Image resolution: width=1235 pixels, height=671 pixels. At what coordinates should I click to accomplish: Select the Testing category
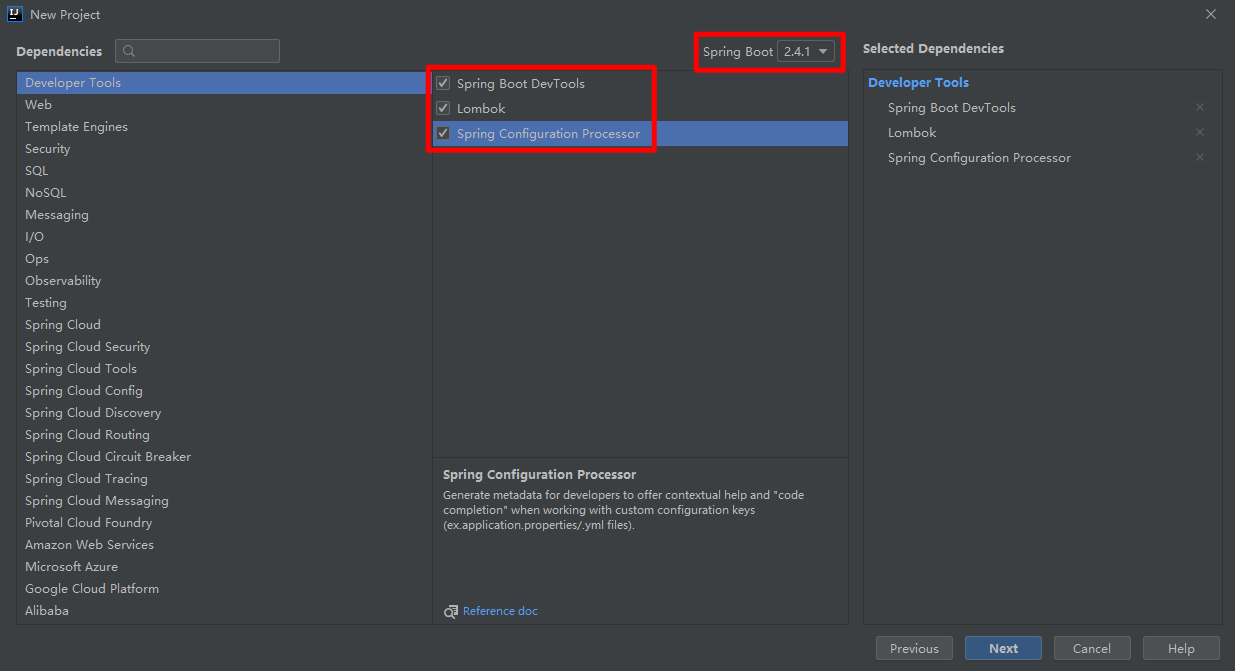tap(222, 303)
